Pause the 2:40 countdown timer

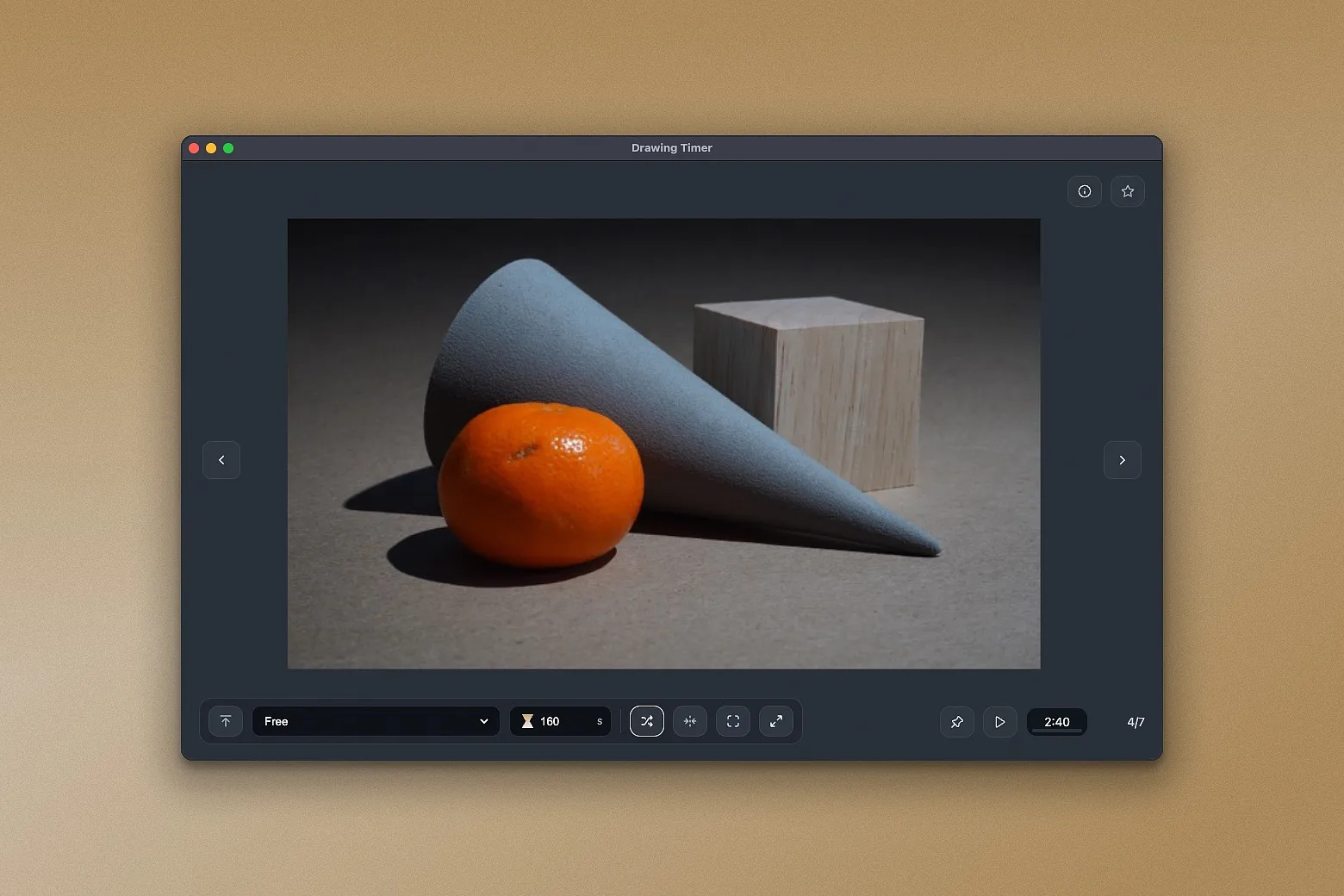pos(1057,722)
